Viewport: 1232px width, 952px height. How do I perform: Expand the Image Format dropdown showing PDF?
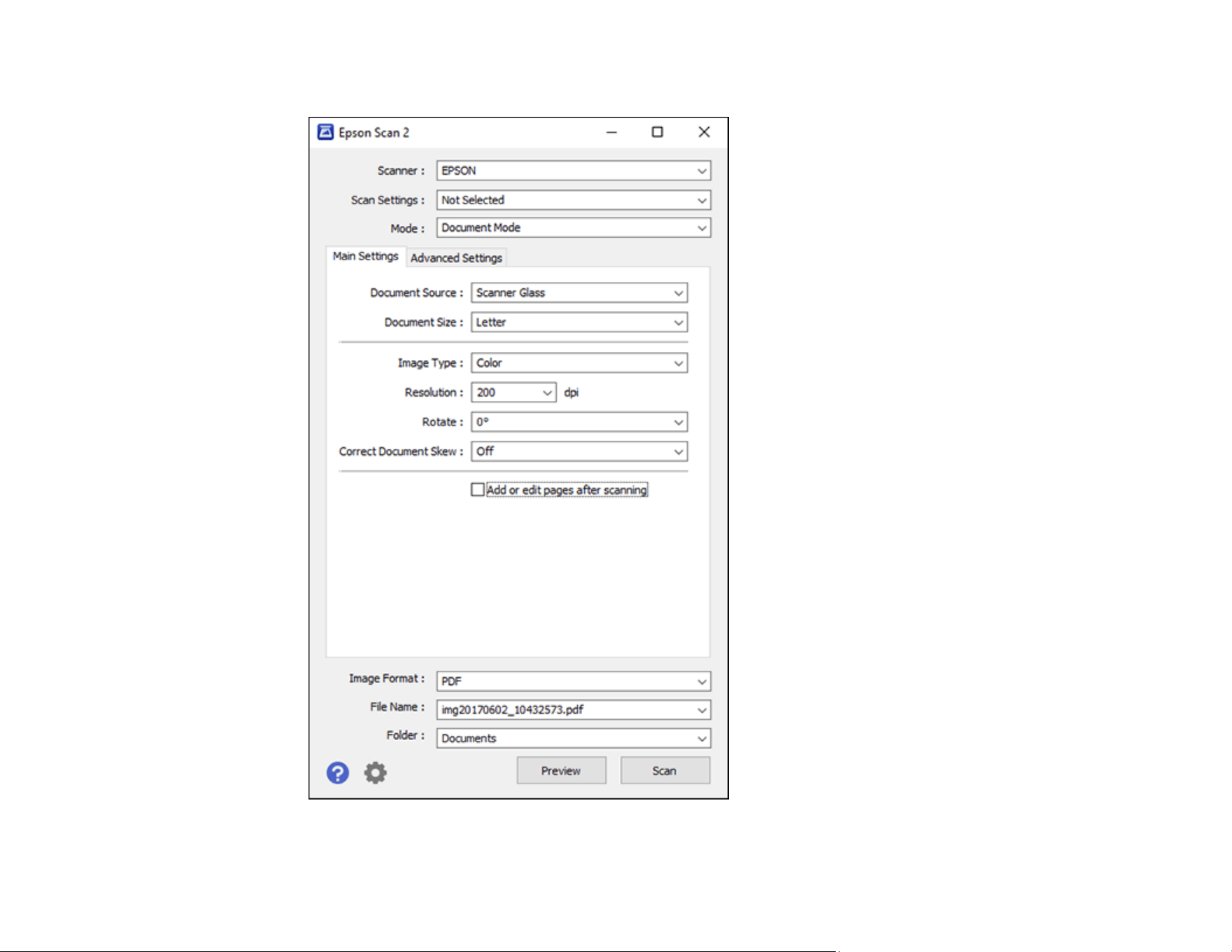click(x=574, y=681)
